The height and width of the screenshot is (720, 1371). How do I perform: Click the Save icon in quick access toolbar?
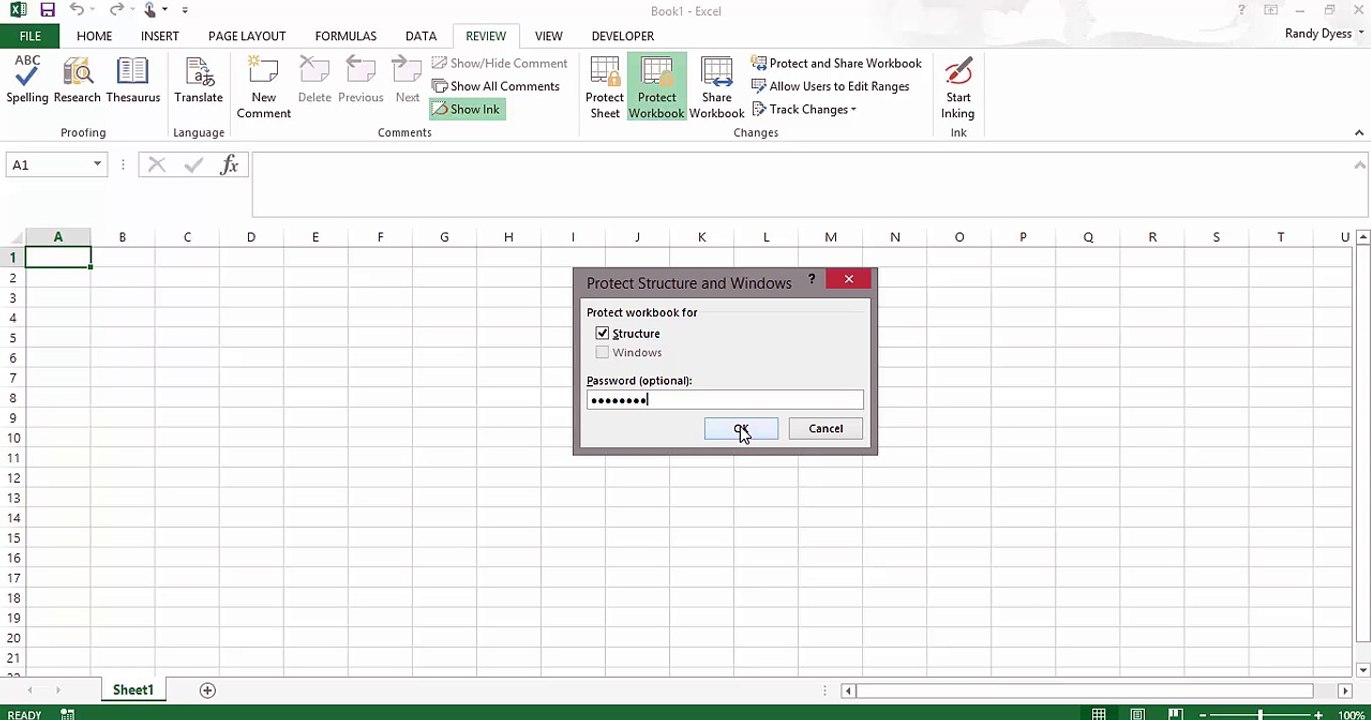pyautogui.click(x=47, y=10)
